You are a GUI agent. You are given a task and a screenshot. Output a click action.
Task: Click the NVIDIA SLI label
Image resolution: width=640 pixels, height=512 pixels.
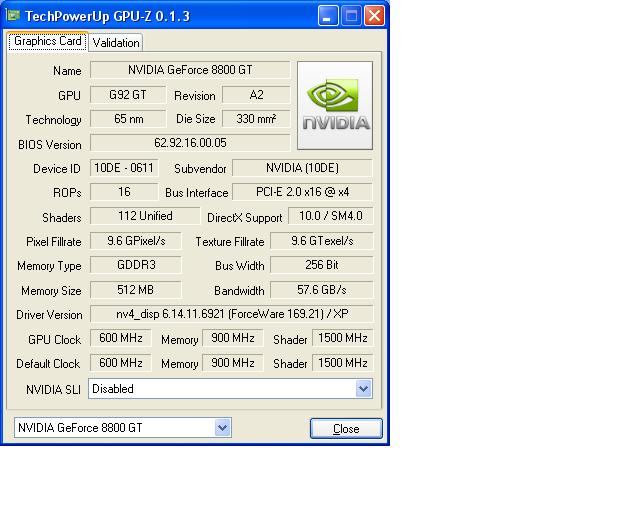[x=53, y=390]
